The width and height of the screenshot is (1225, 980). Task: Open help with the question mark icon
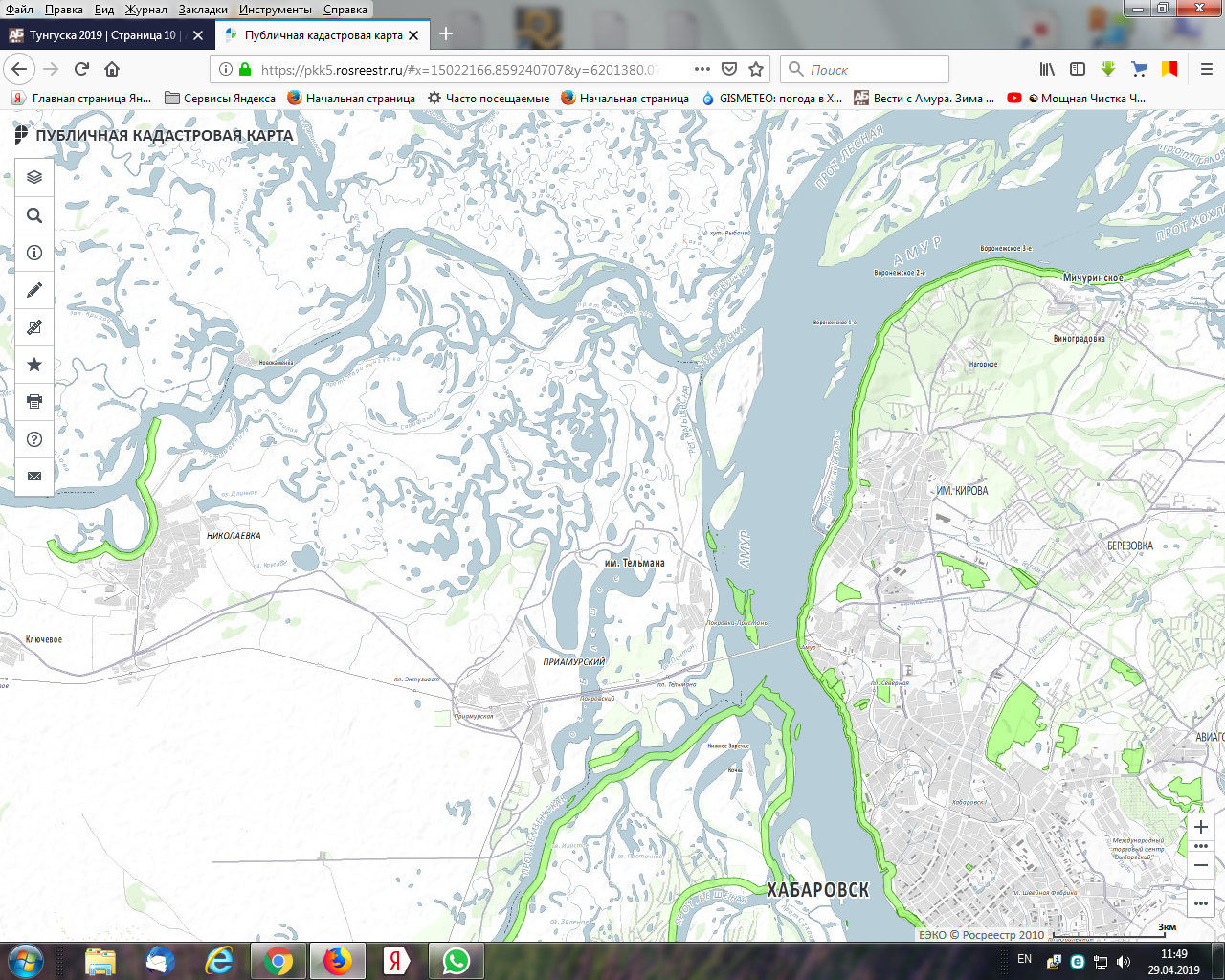pos(34,439)
